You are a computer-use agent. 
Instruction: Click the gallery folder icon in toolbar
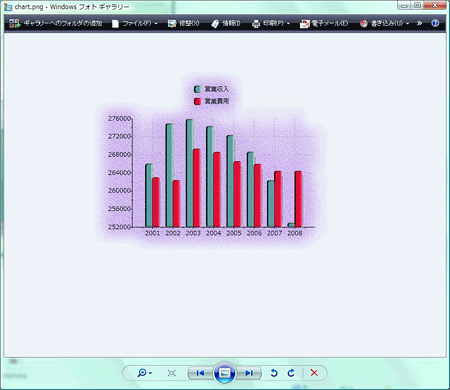(15, 23)
